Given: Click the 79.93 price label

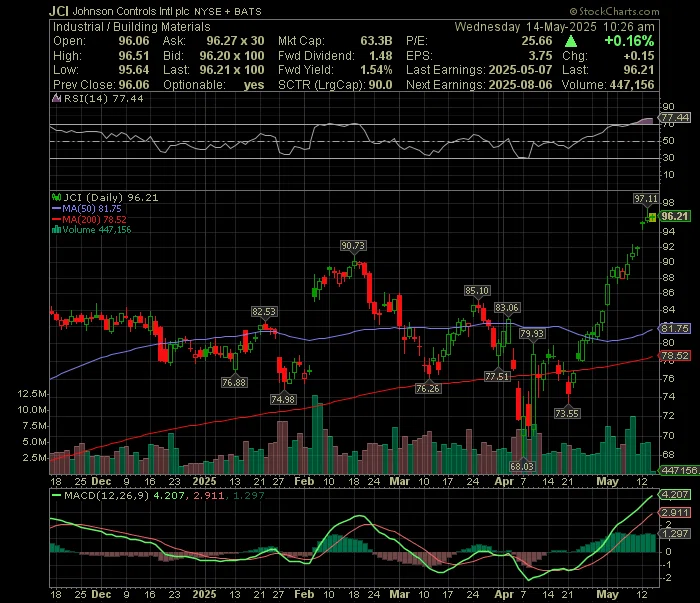Looking at the screenshot, I should pos(532,334).
